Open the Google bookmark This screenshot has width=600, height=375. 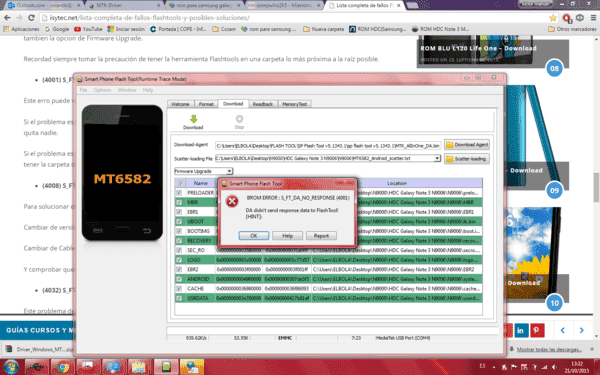tap(57, 29)
